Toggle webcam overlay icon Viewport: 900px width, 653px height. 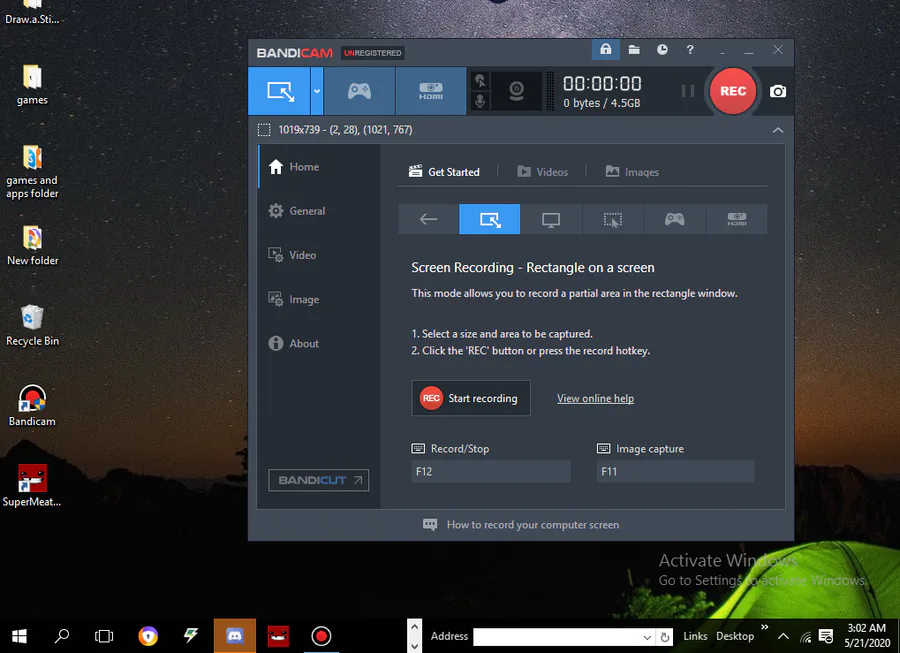pyautogui.click(x=516, y=91)
